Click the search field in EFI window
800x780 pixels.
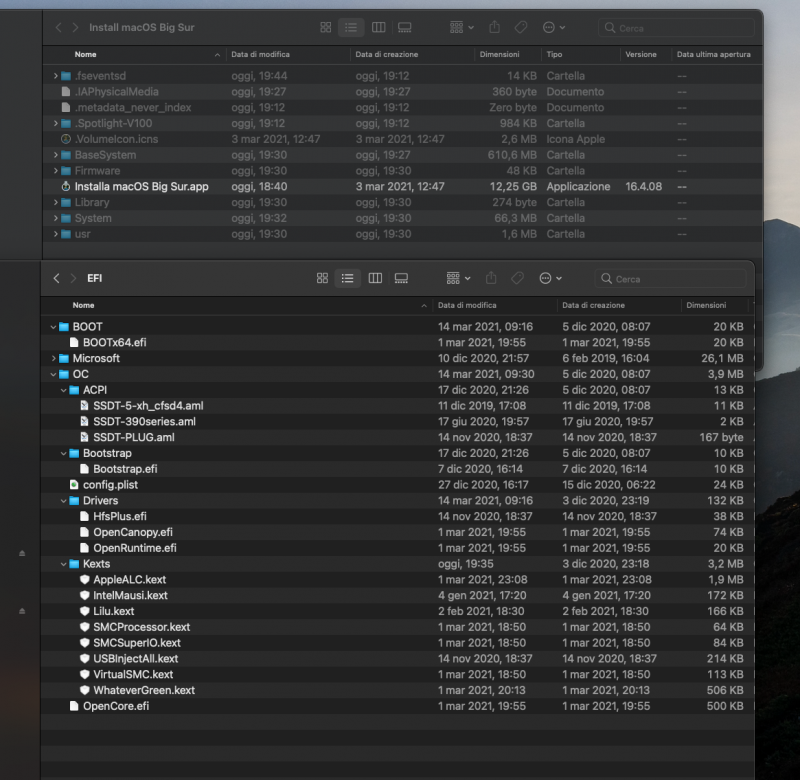[670, 279]
